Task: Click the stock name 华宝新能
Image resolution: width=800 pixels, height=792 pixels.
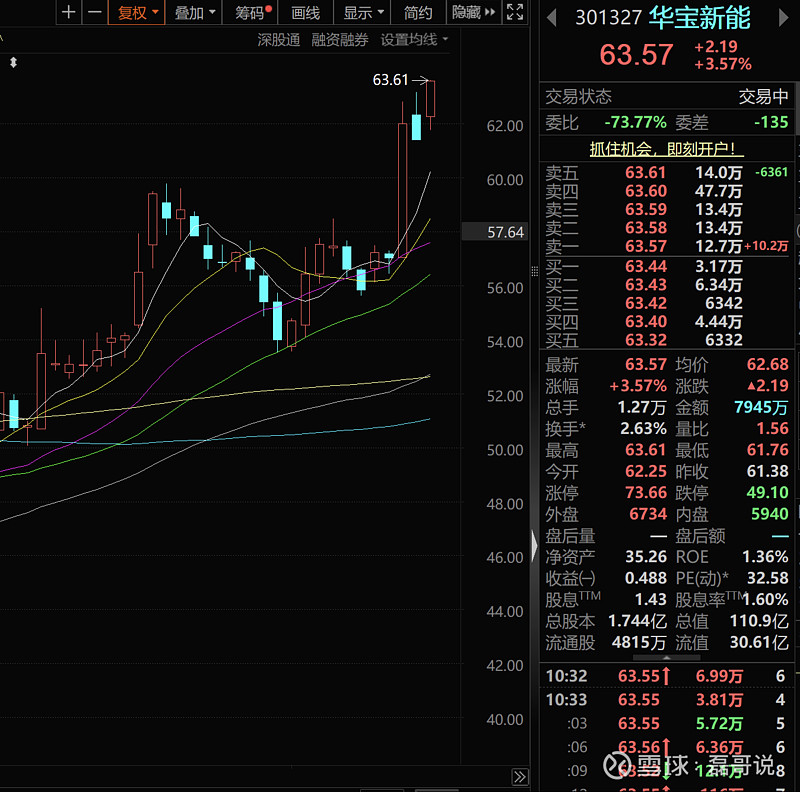Action: coord(699,18)
